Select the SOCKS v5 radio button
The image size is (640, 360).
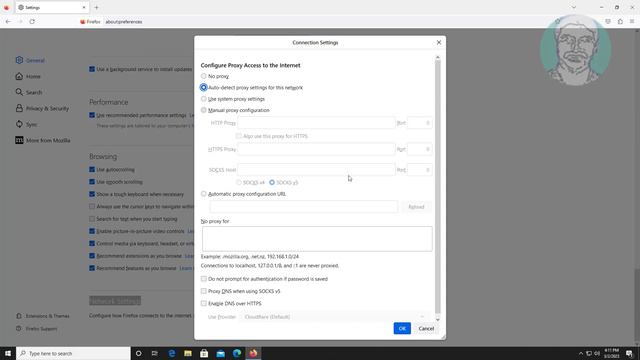click(x=272, y=182)
